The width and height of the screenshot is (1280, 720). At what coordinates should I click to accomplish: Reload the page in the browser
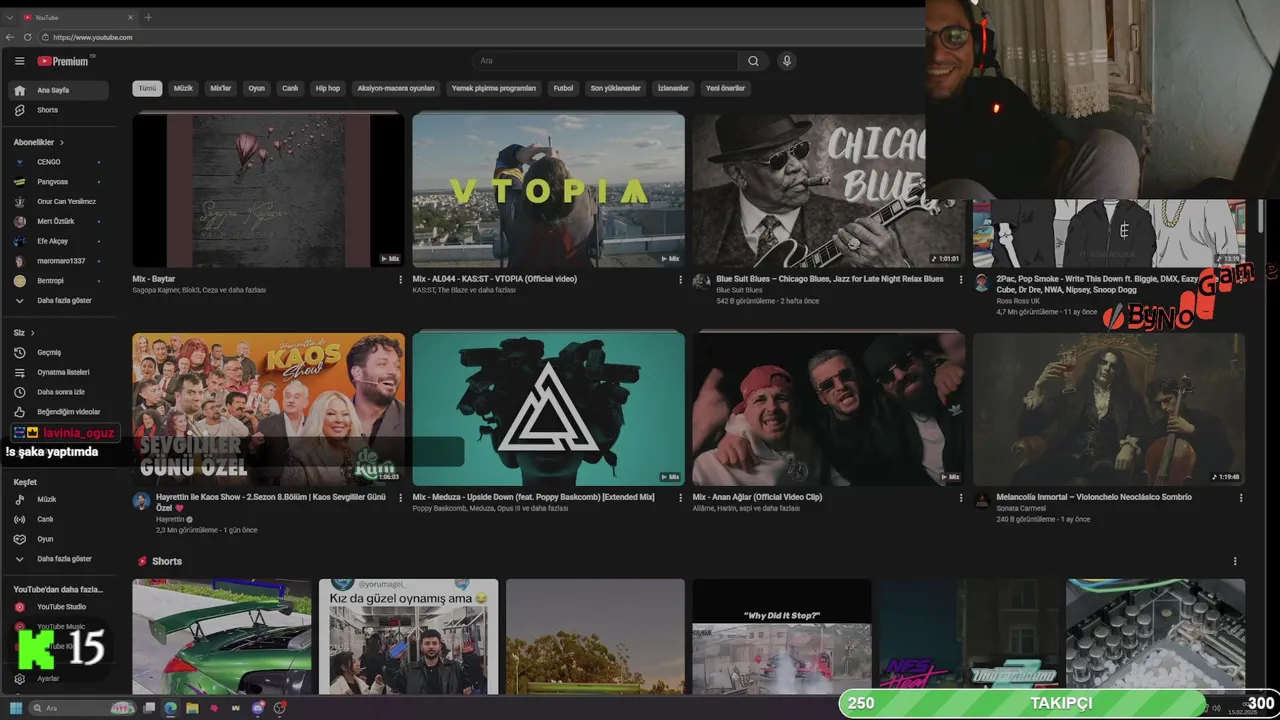[x=27, y=37]
